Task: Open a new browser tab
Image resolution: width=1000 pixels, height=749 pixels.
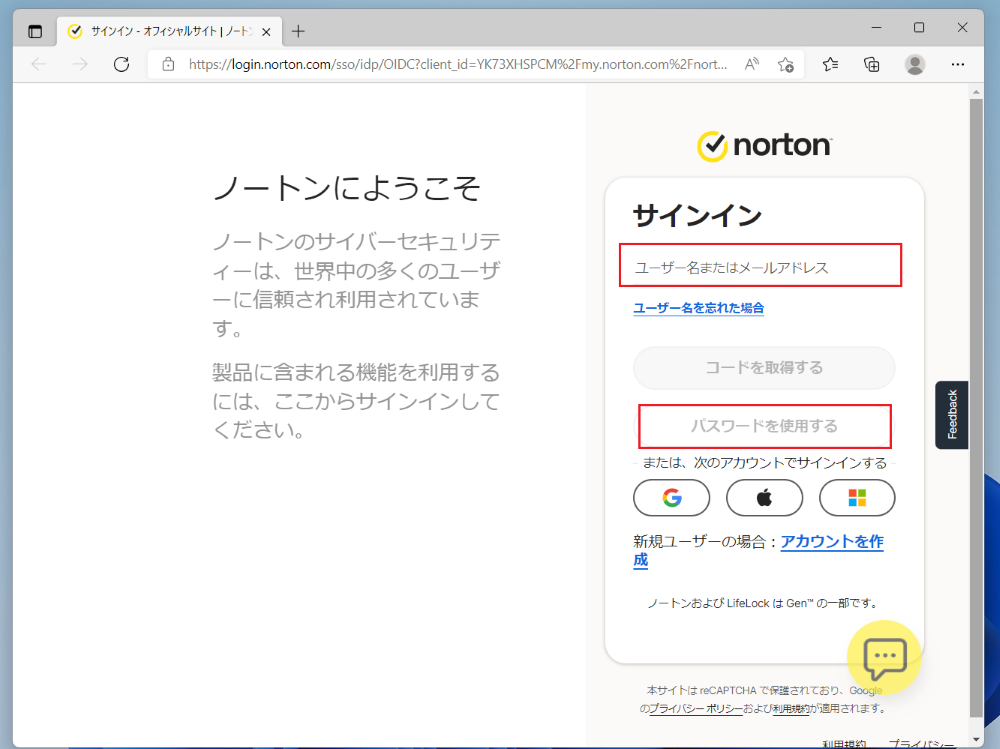Action: tap(298, 31)
